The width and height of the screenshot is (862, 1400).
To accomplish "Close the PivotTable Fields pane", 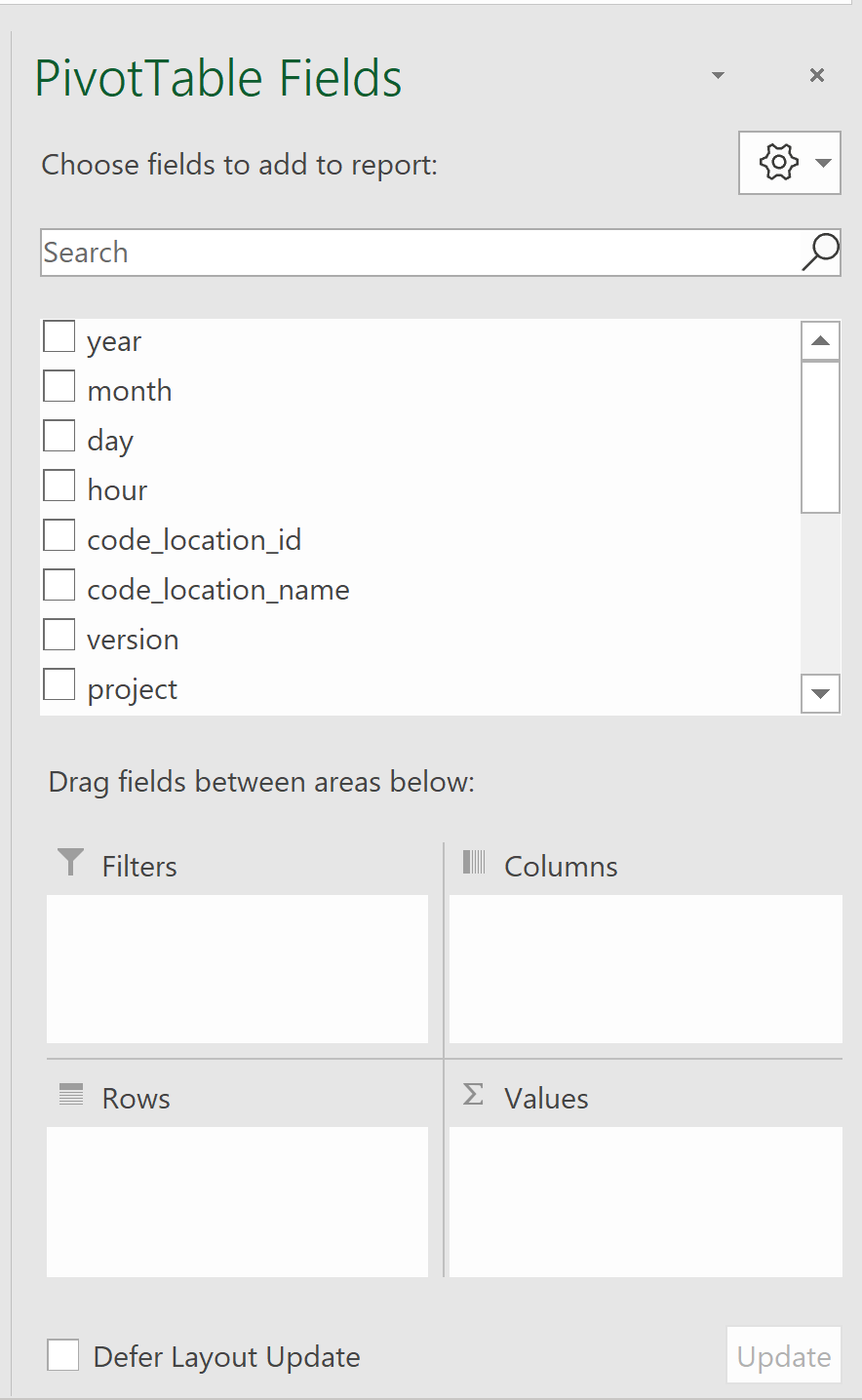I will tap(817, 75).
